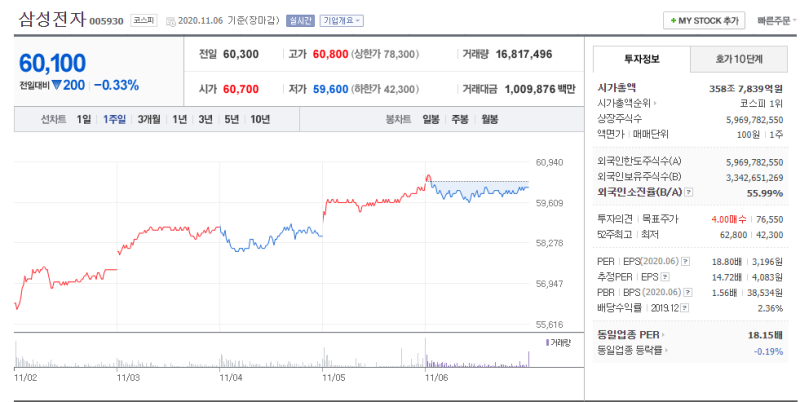Show the 주봉 candlestick chart

tap(460, 119)
